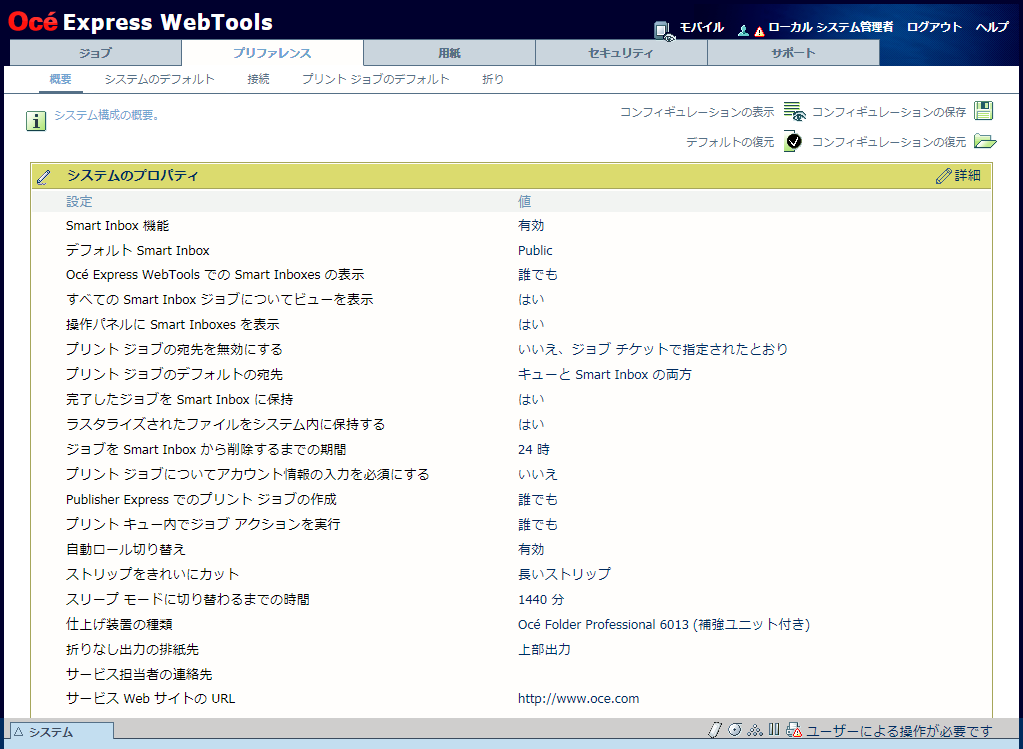This screenshot has height=749, width=1023.
Task: Click the サービス担当者の連絡先 setting
Action: point(139,675)
